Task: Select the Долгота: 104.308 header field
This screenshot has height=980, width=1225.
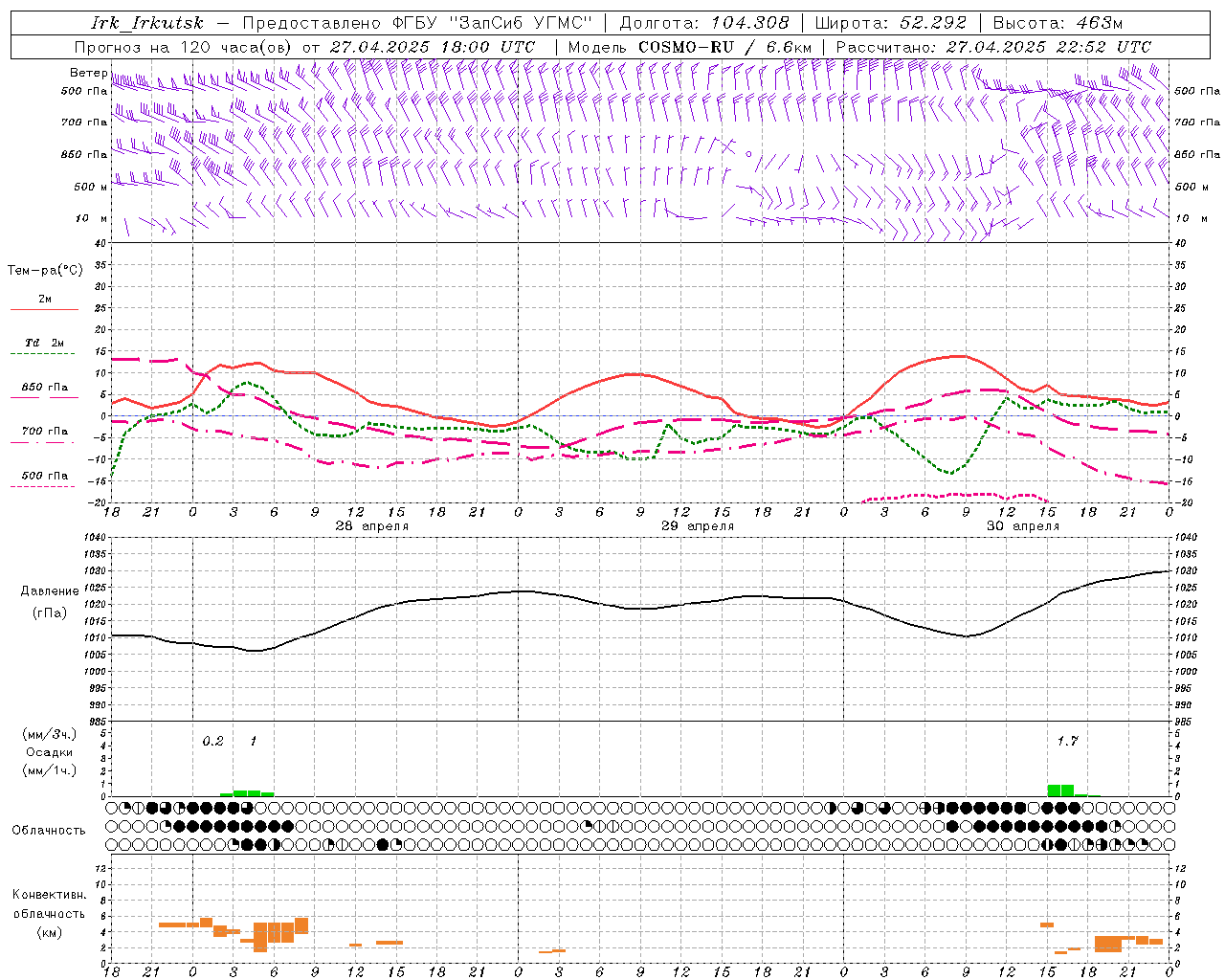Action: coord(704,23)
